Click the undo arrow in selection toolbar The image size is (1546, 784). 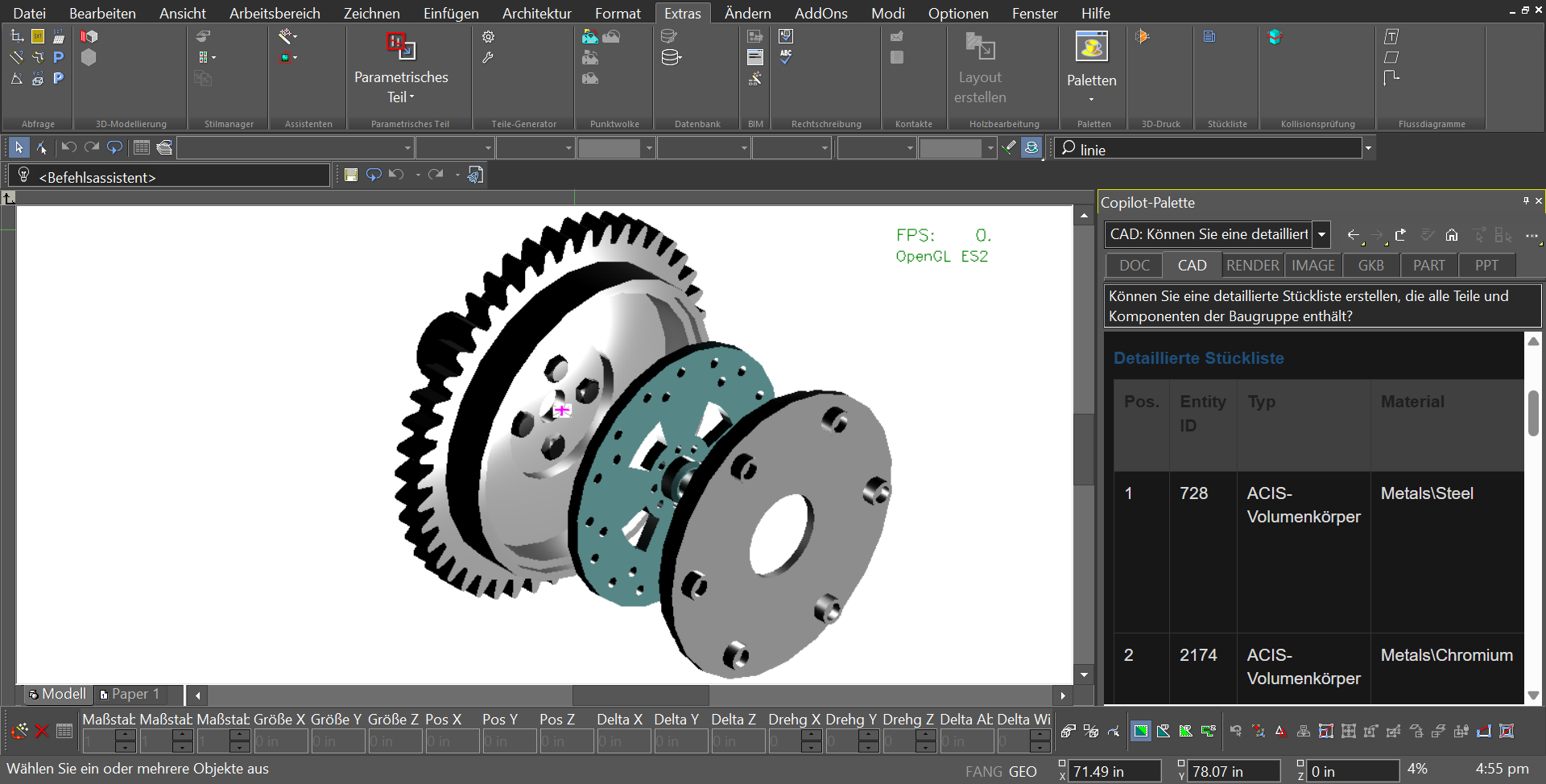click(x=69, y=147)
